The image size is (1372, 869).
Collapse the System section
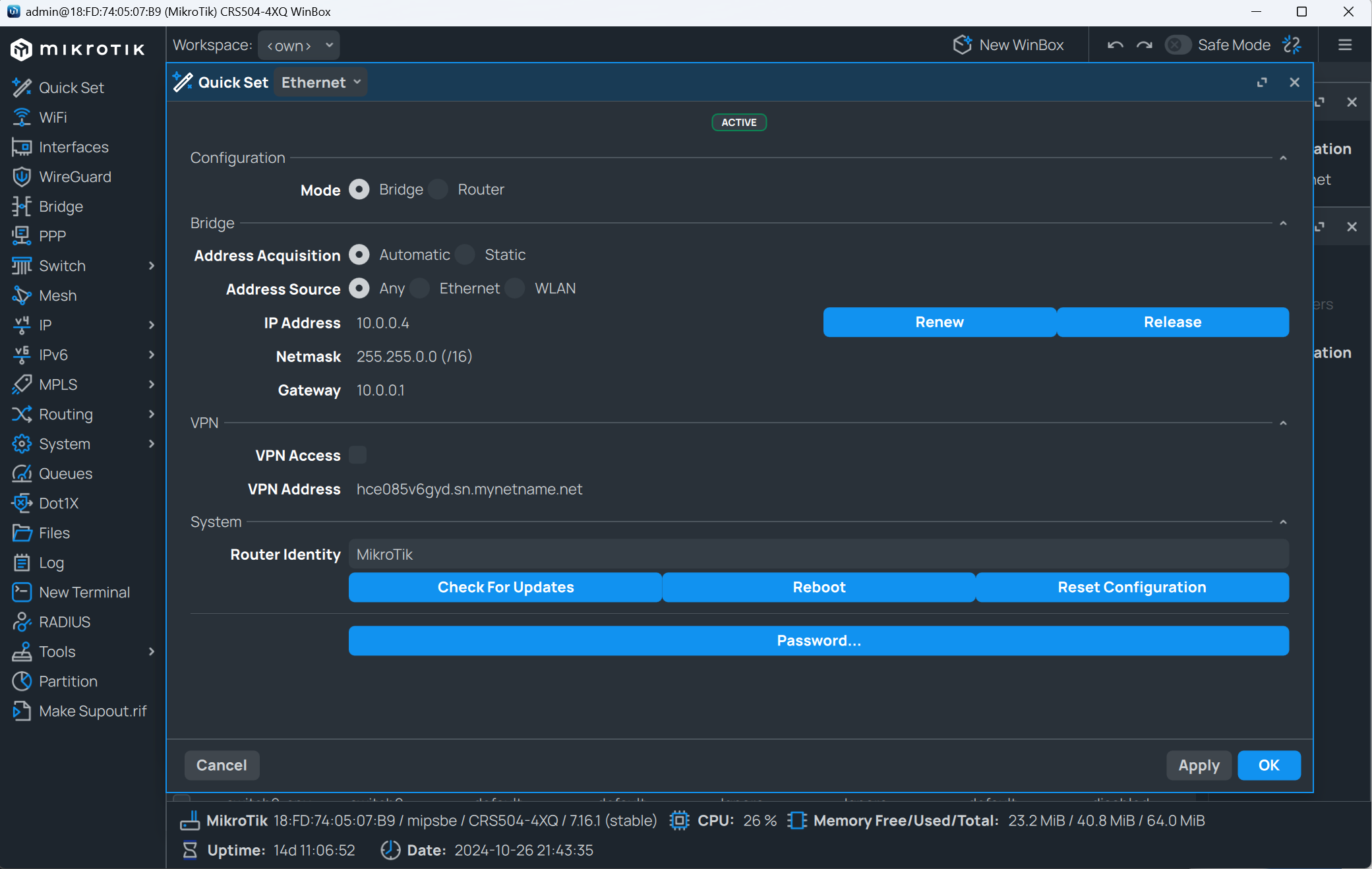(1283, 522)
